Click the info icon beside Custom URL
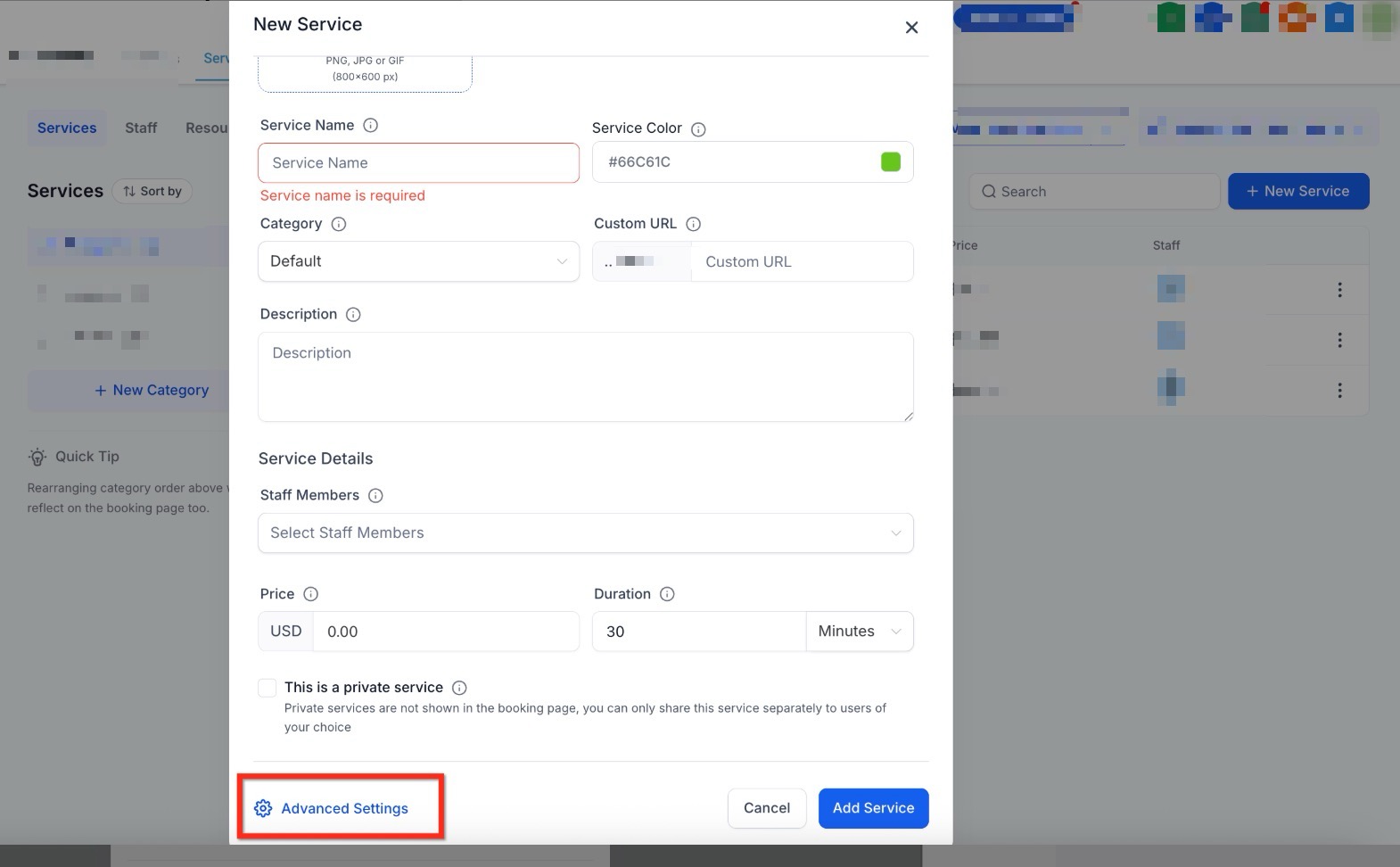The width and height of the screenshot is (1400, 867). pos(693,225)
